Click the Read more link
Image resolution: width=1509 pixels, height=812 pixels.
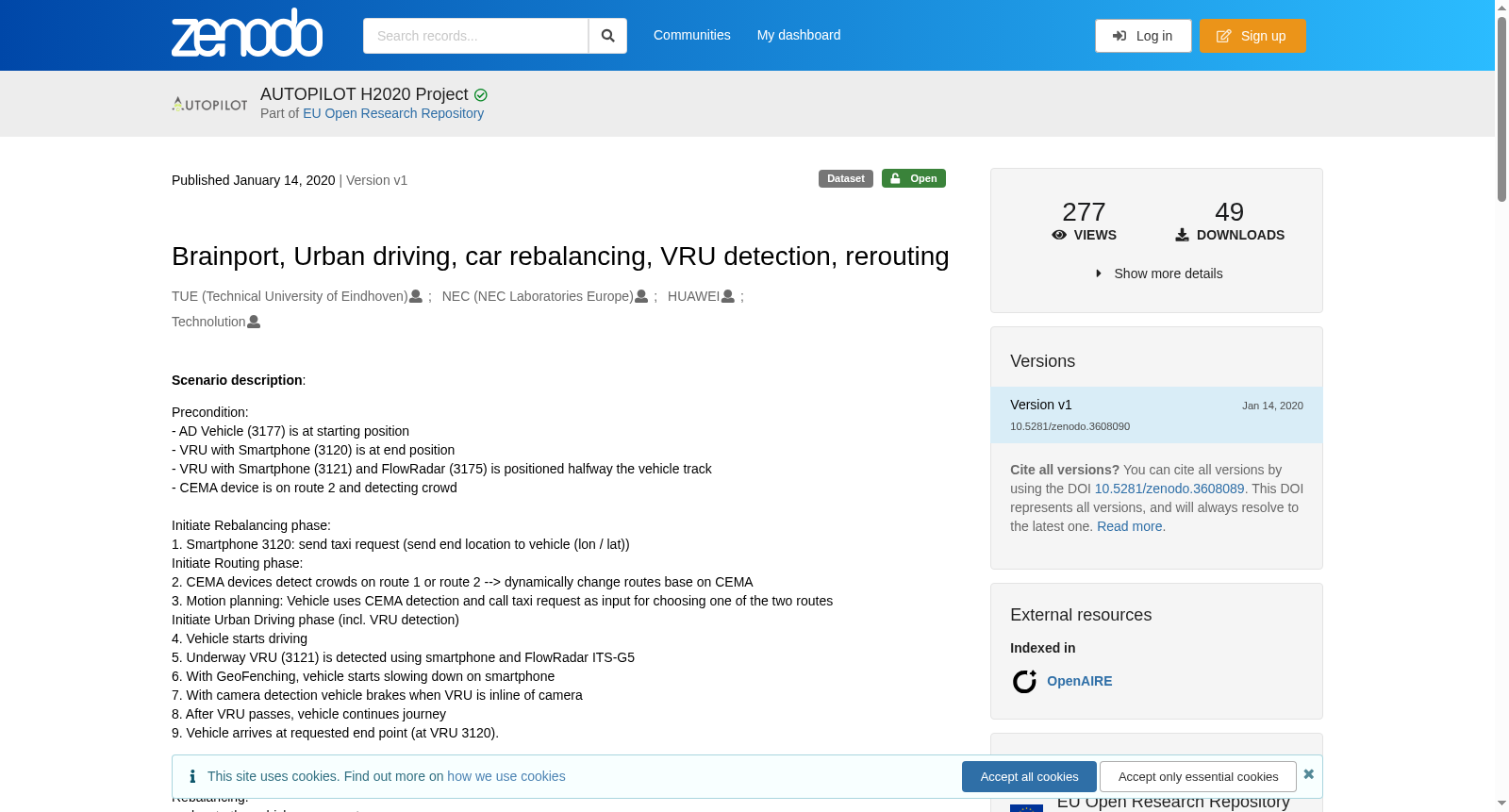[1130, 526]
